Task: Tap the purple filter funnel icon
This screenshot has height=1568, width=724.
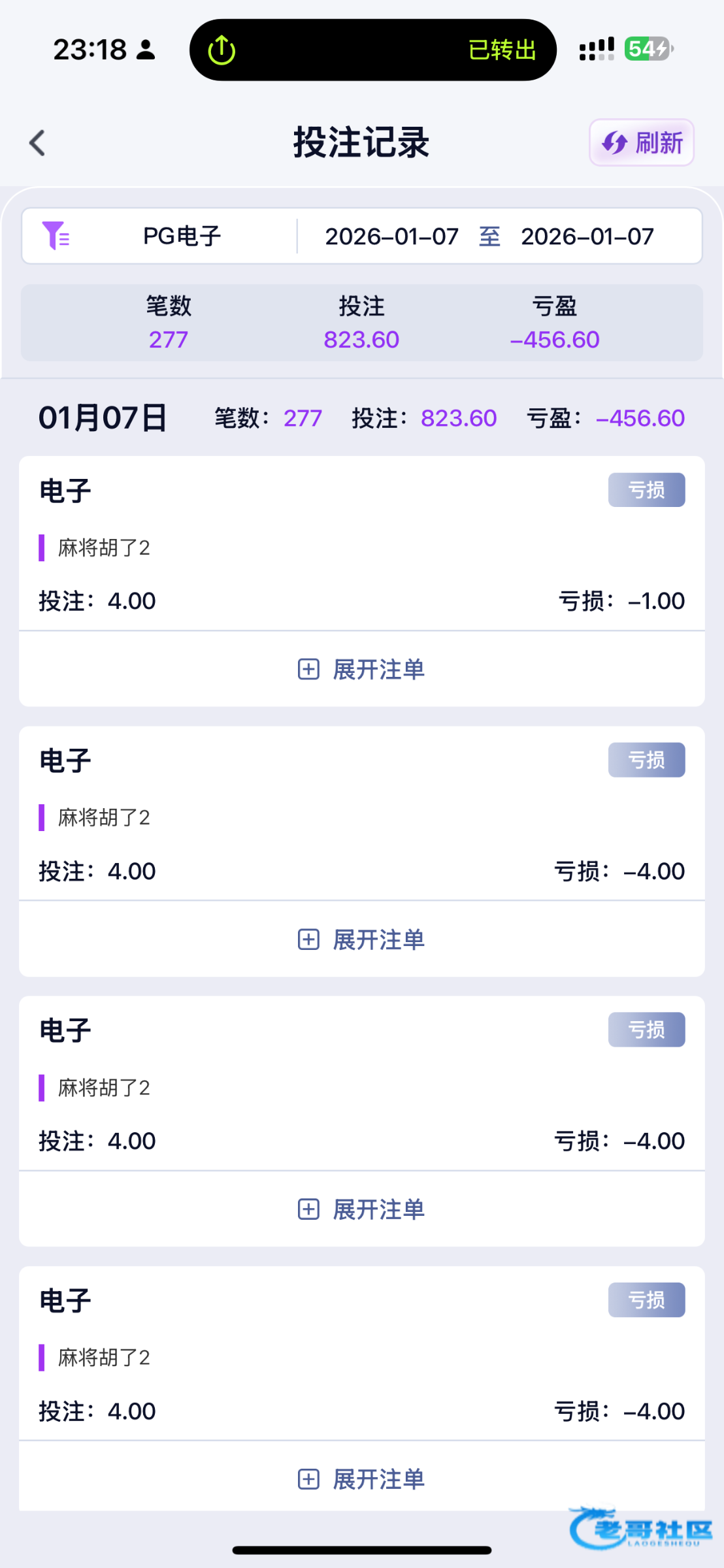Action: [x=56, y=236]
